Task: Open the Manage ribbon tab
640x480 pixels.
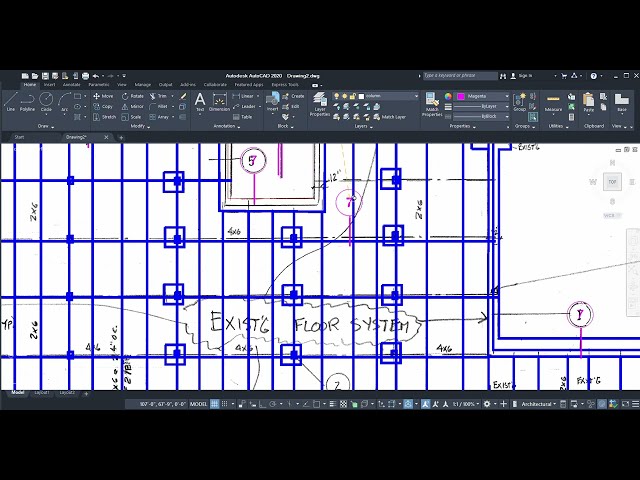Action: click(143, 85)
